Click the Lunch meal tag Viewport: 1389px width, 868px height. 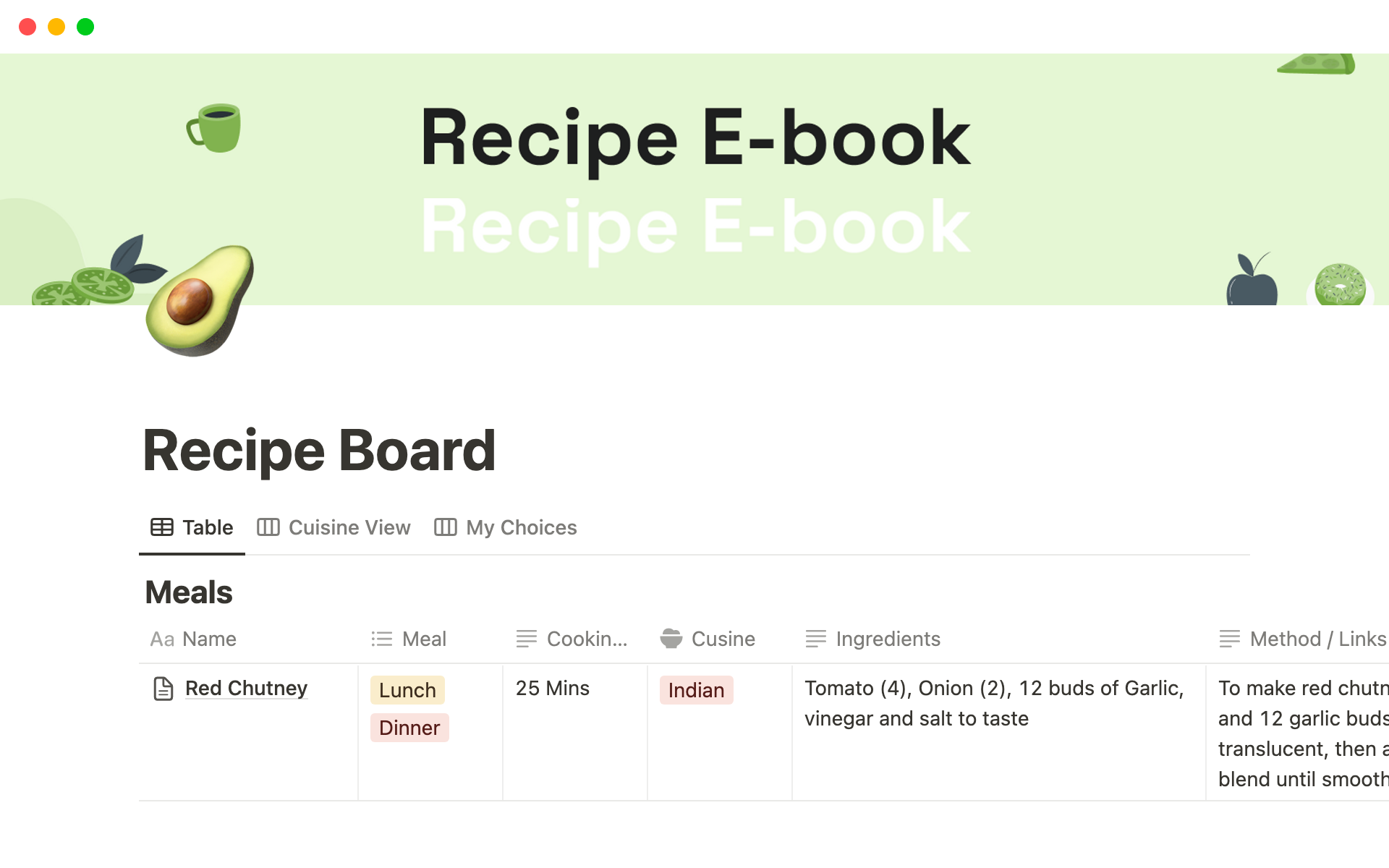click(407, 690)
